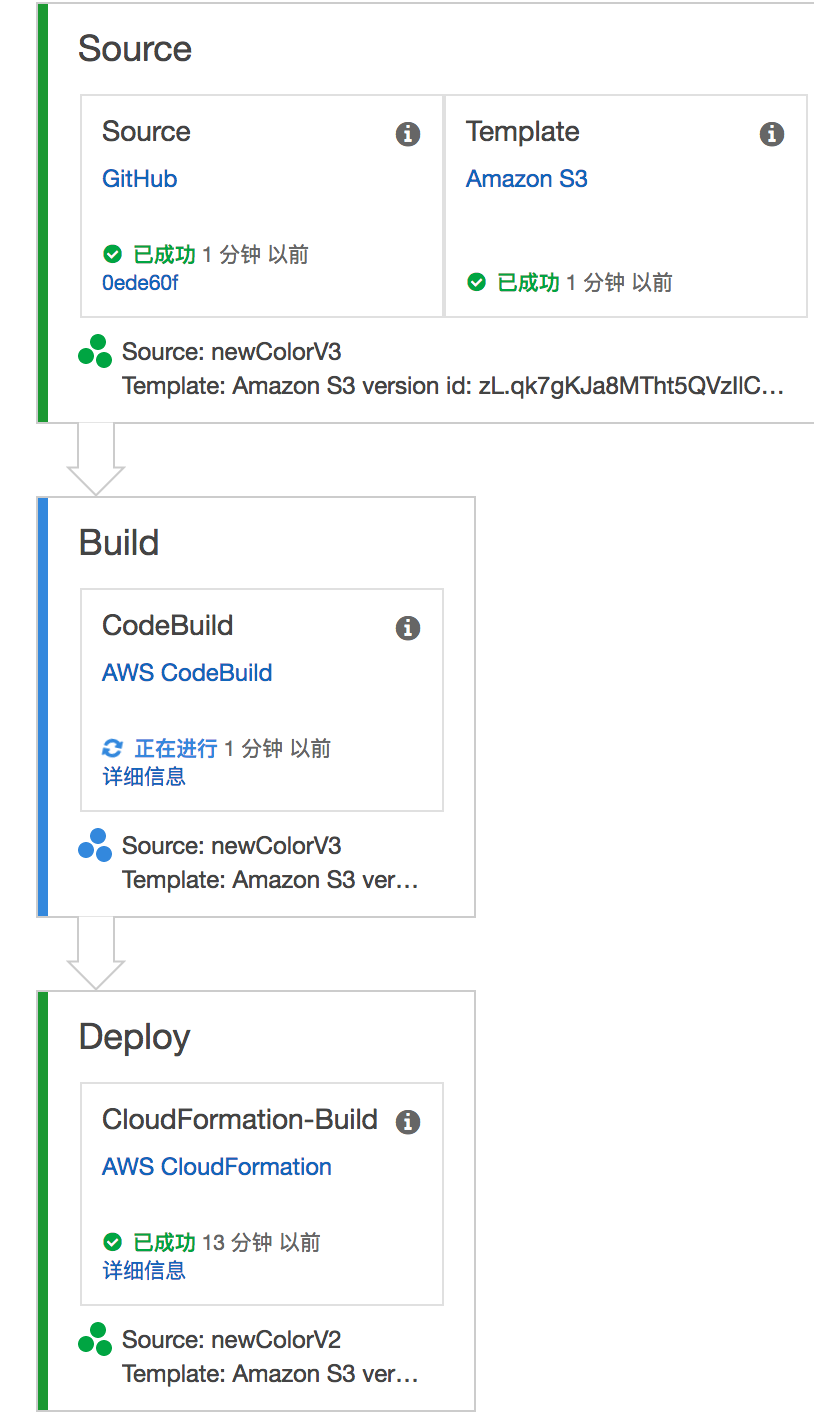The height and width of the screenshot is (1420, 814).
Task: Click transition arrow between Build and Deploy
Action: [96, 952]
